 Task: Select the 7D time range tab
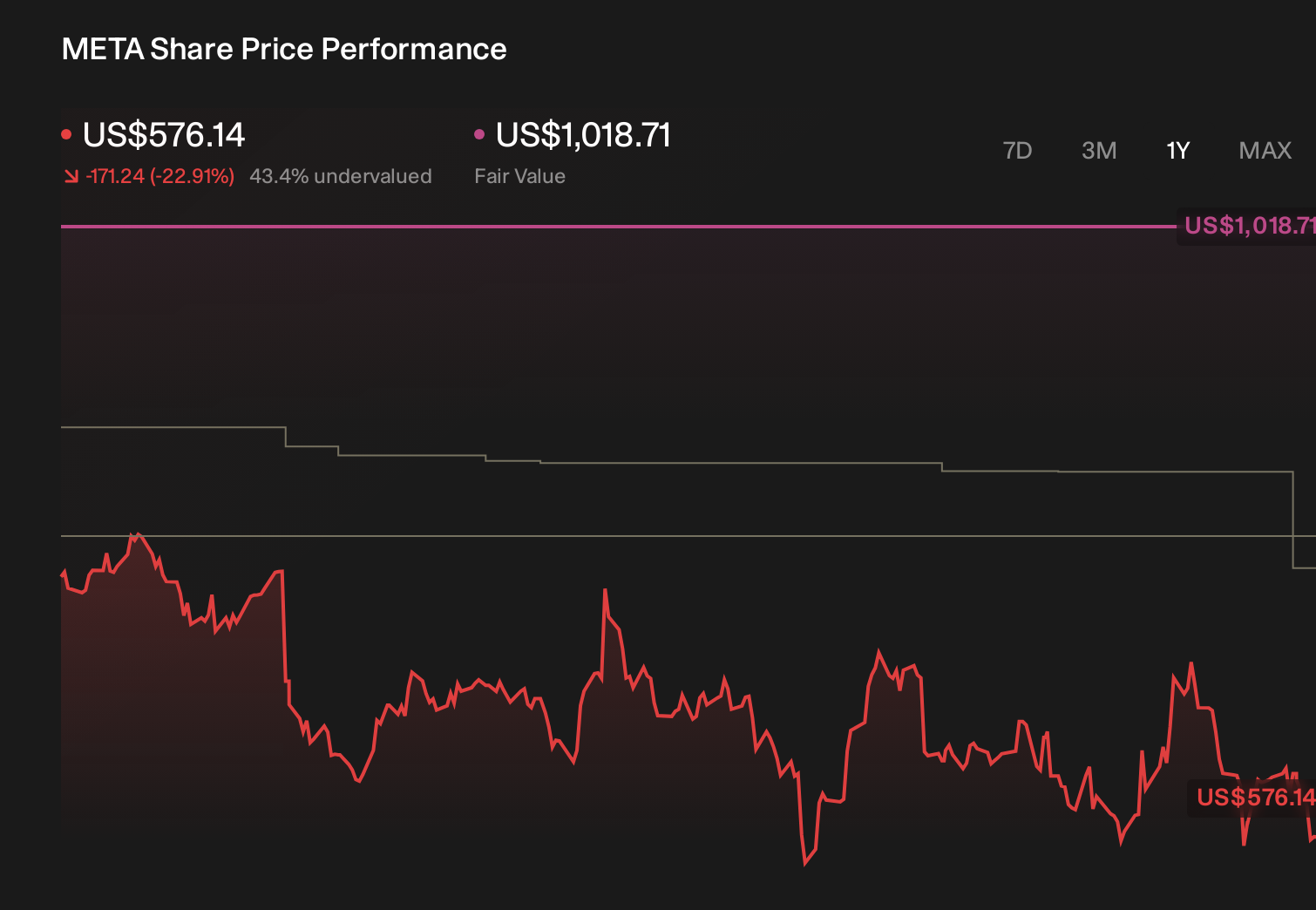pos(1017,151)
